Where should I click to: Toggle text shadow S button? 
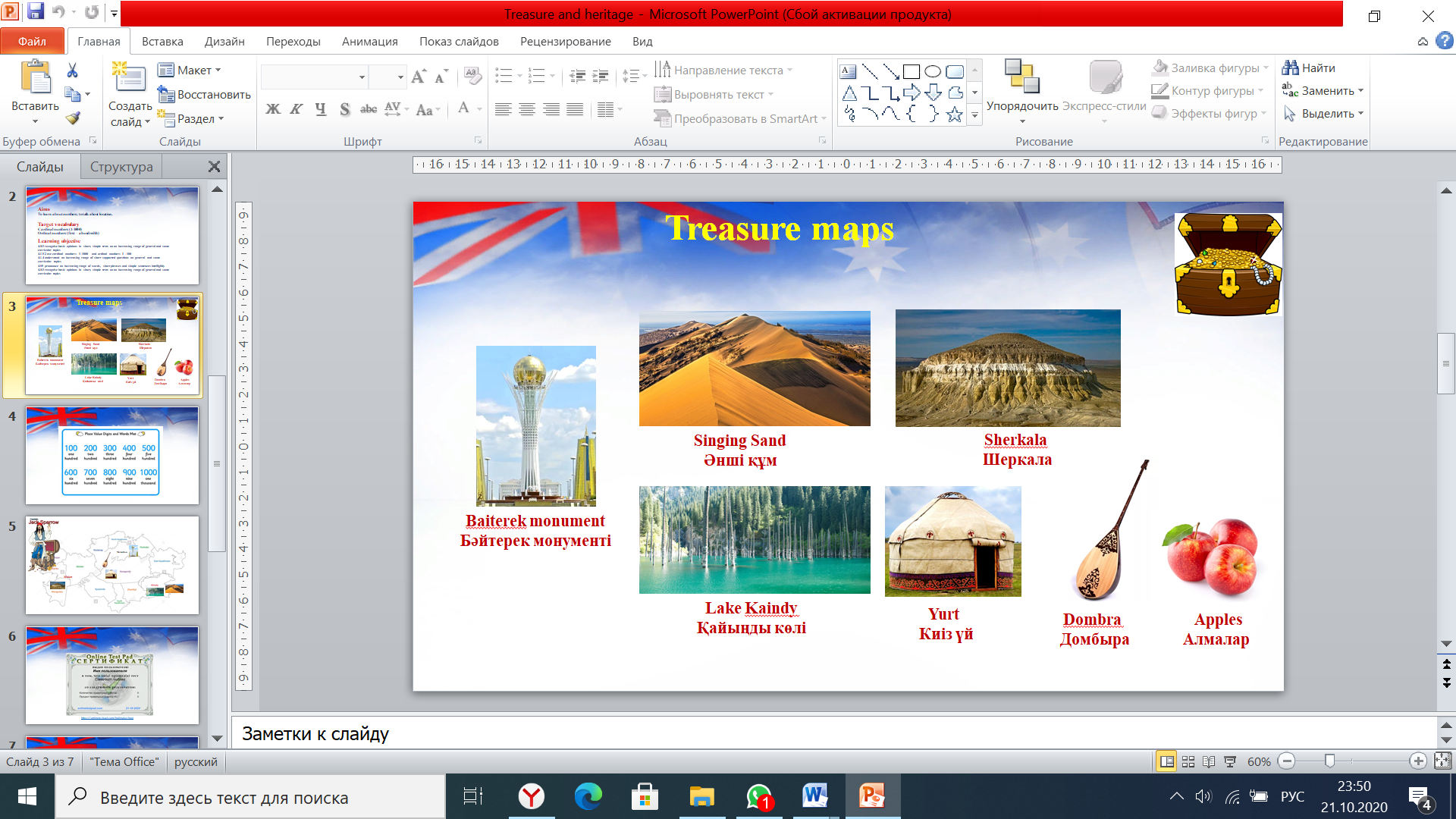click(345, 110)
